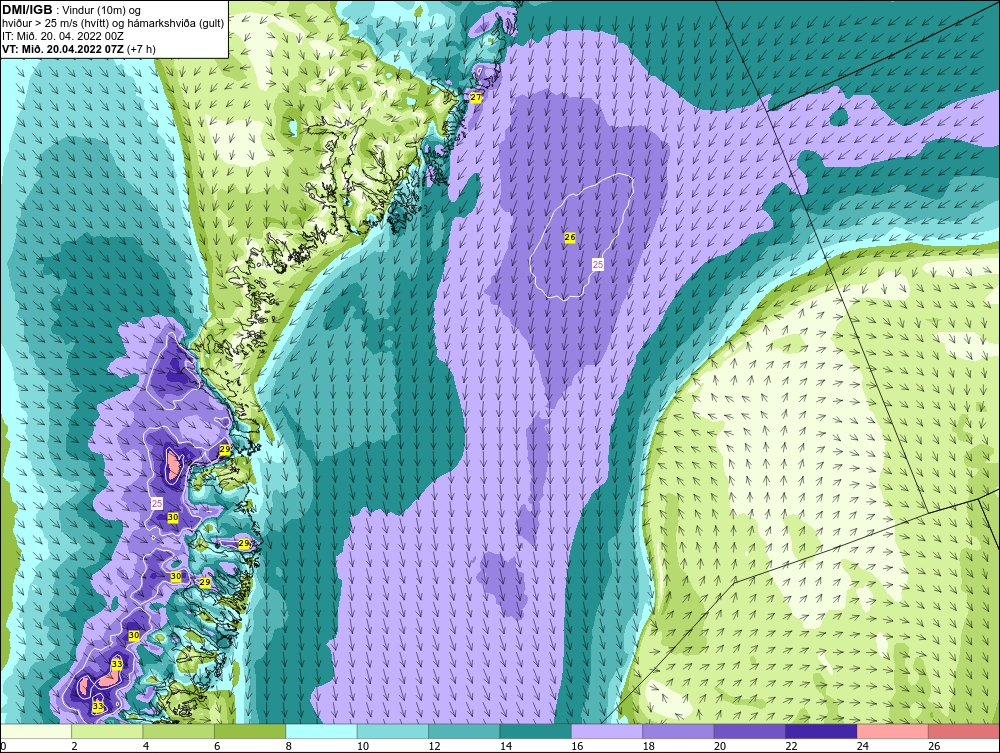Select the 'Vindur (10m) og' caption text
Screen dimensions: 1000x753
pyautogui.click(x=103, y=11)
